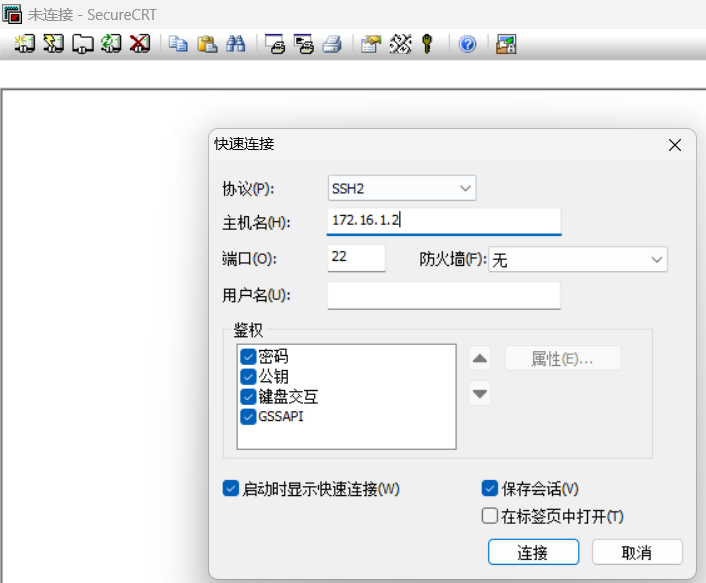The height and width of the screenshot is (583, 706).
Task: Uncheck the 公钥 authentication checkbox
Action: coord(248,376)
